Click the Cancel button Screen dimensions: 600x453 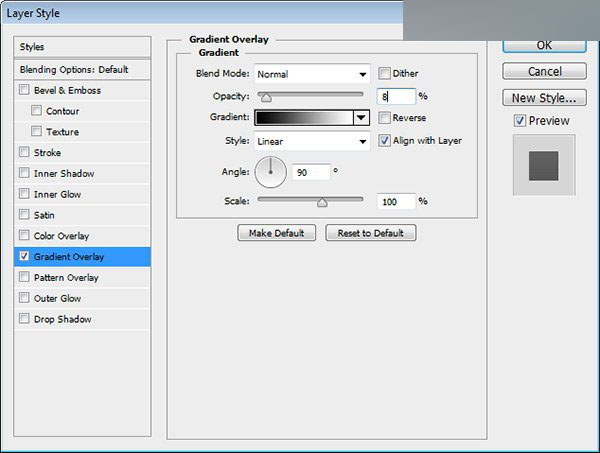tap(545, 71)
